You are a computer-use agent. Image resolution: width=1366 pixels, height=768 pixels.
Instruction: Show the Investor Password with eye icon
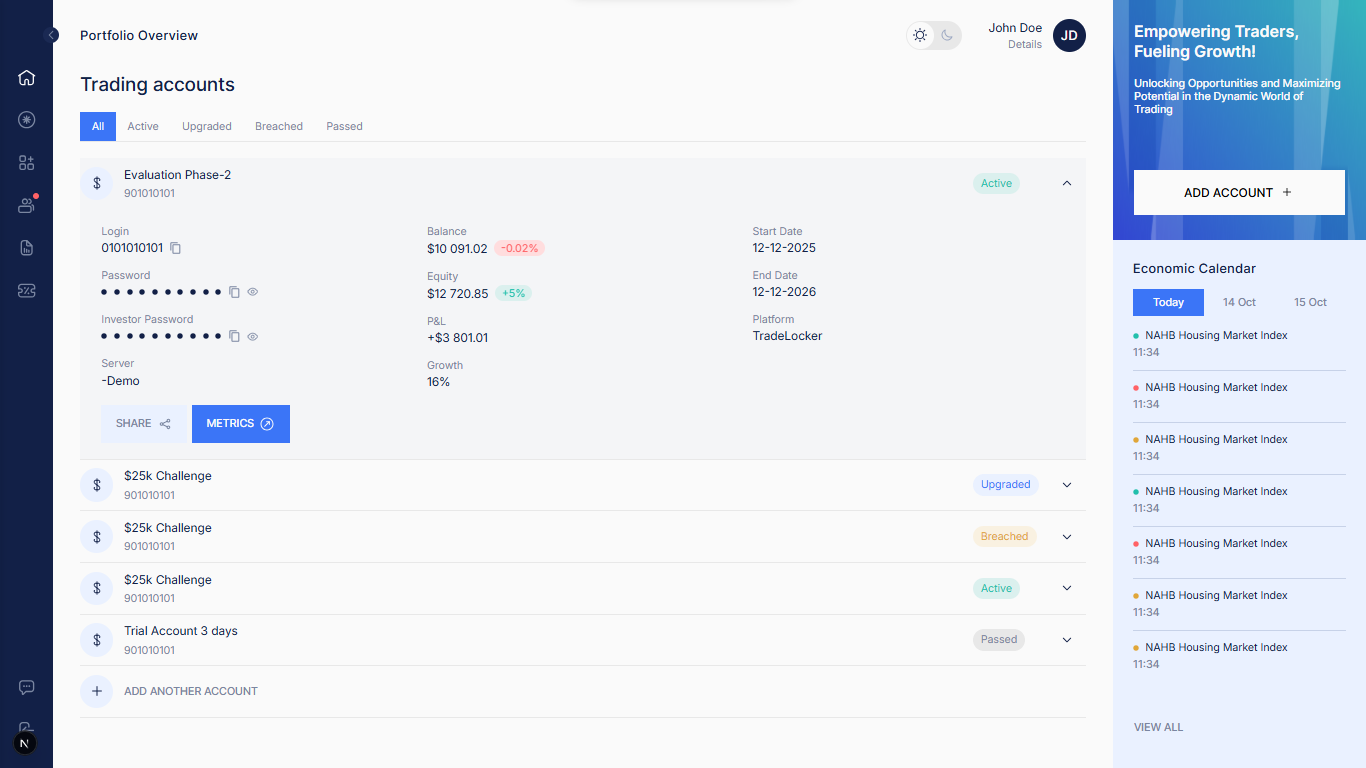[x=253, y=336]
